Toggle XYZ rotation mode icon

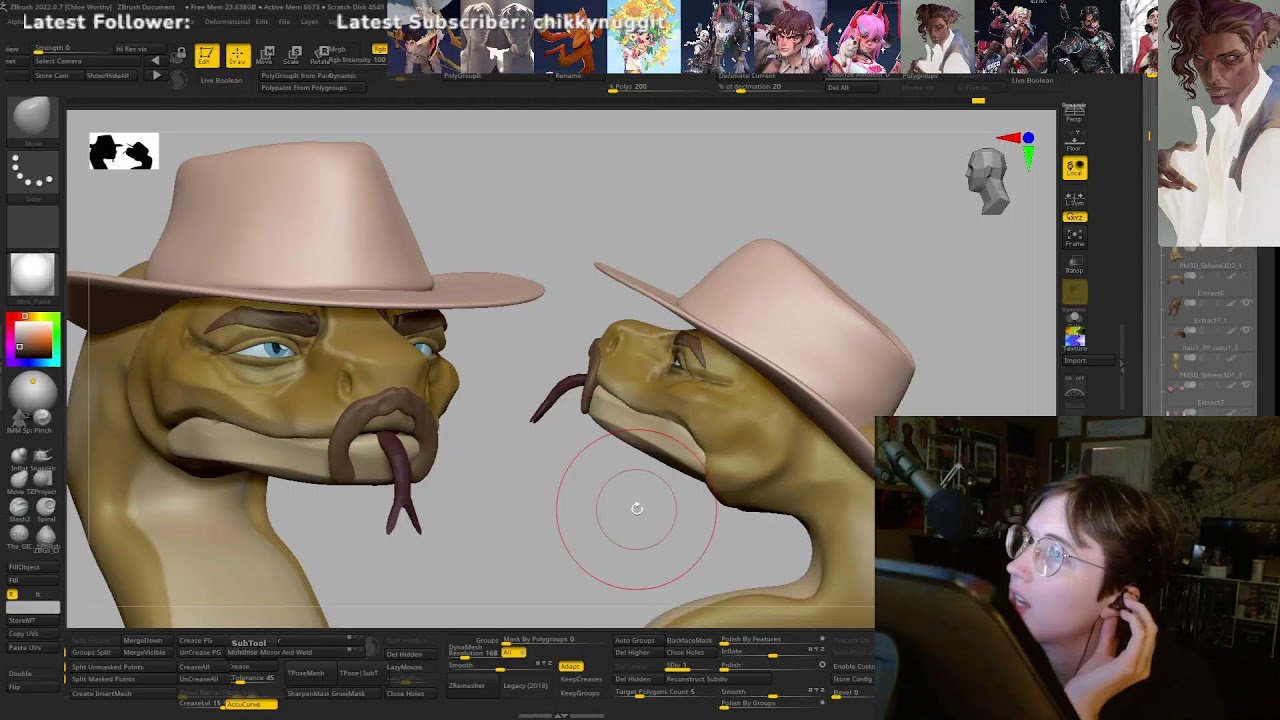pyautogui.click(x=1075, y=217)
